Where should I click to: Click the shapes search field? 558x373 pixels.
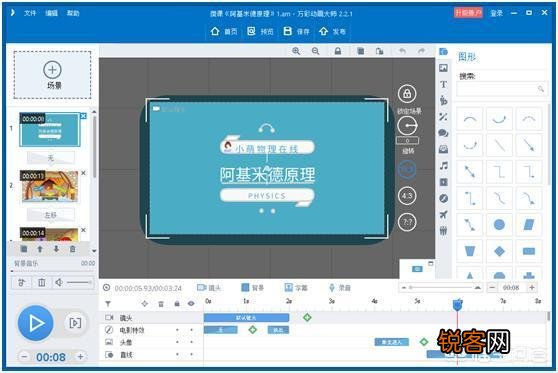(502, 89)
